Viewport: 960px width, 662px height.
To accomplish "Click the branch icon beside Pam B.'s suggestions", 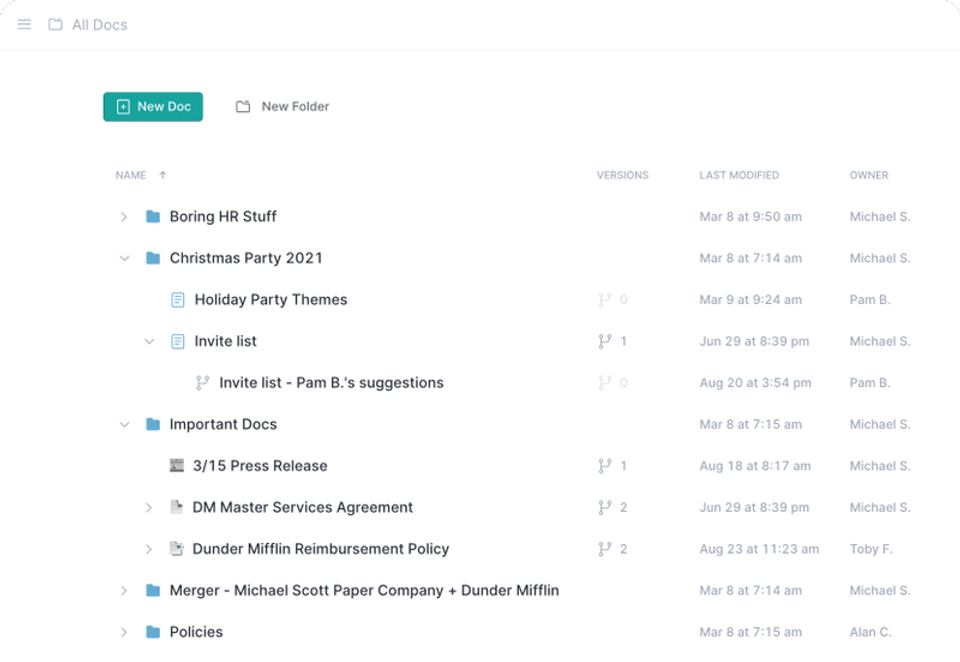I will (202, 382).
